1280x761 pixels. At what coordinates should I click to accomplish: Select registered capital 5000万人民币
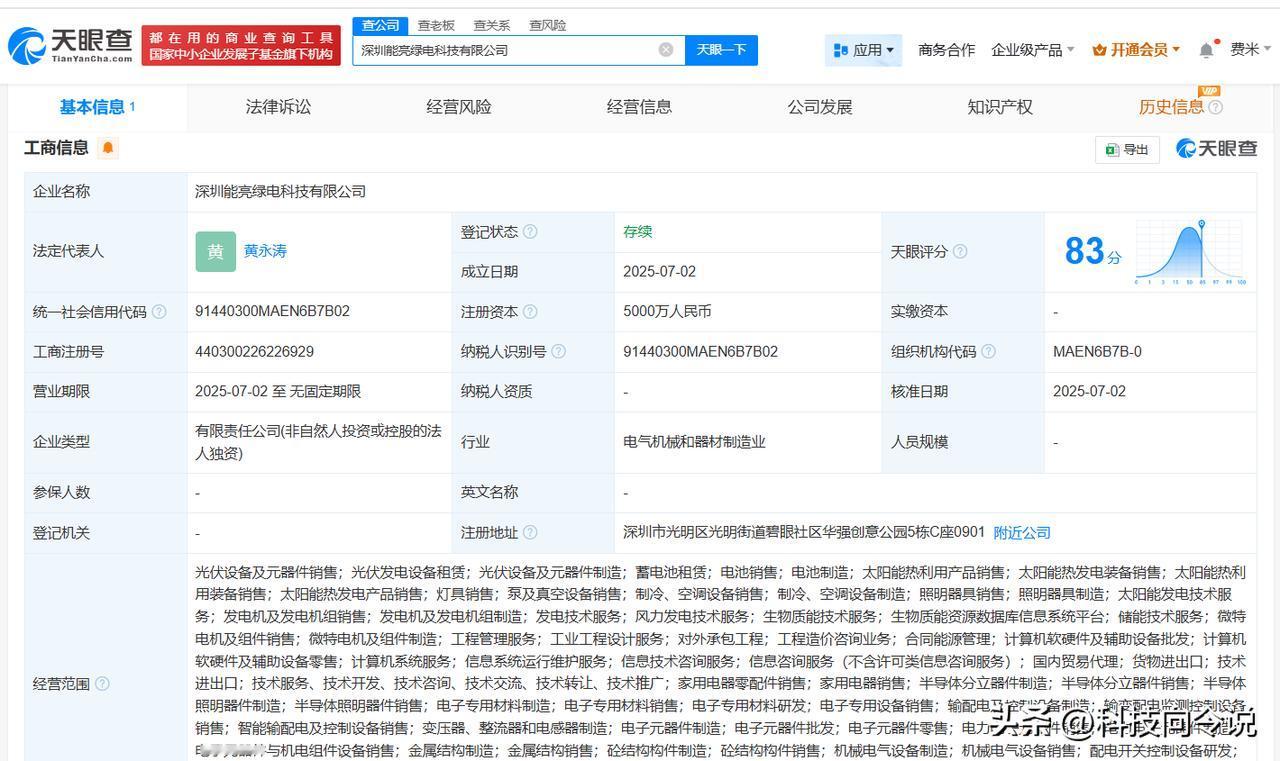[x=667, y=311]
